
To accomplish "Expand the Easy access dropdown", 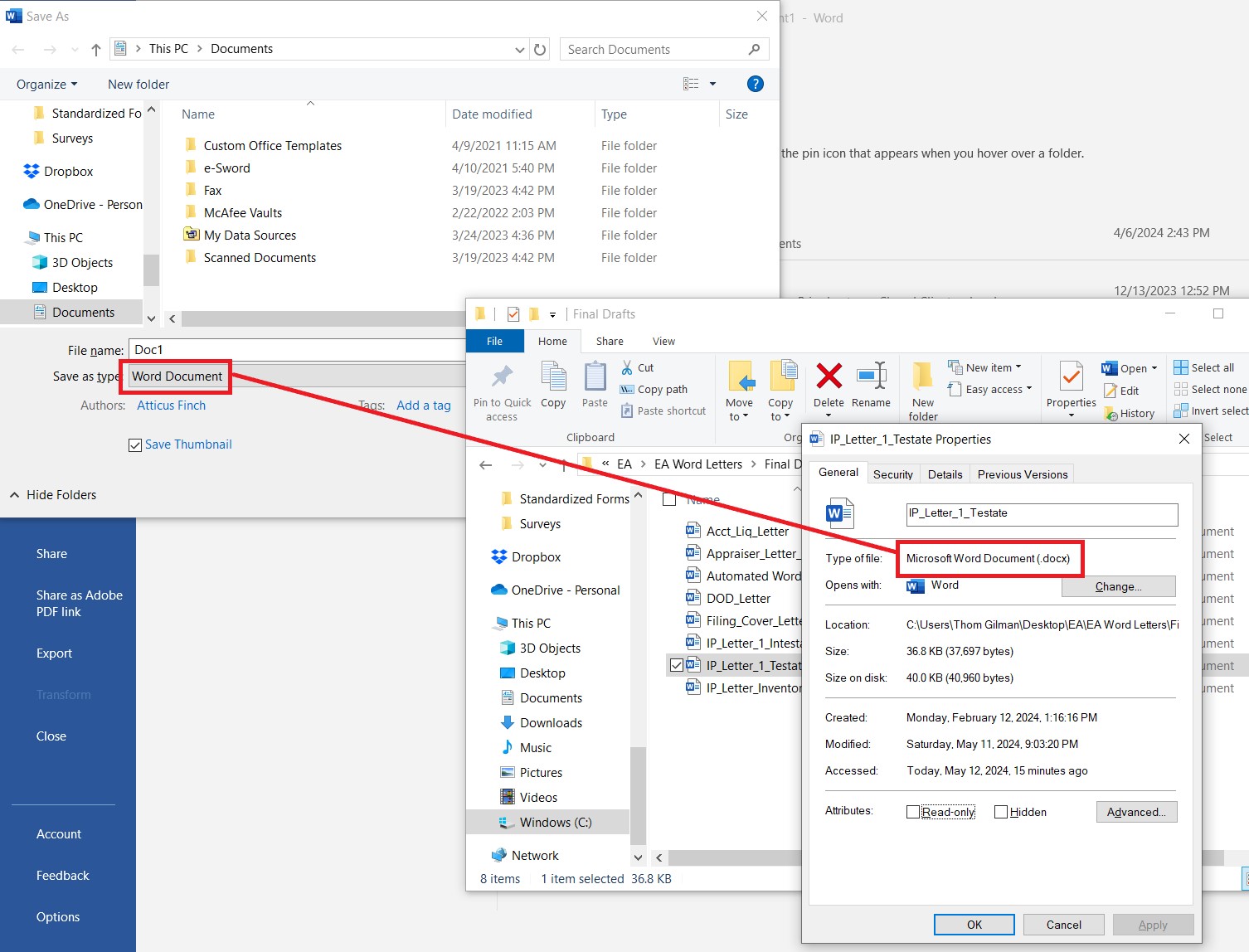I will click(x=989, y=389).
